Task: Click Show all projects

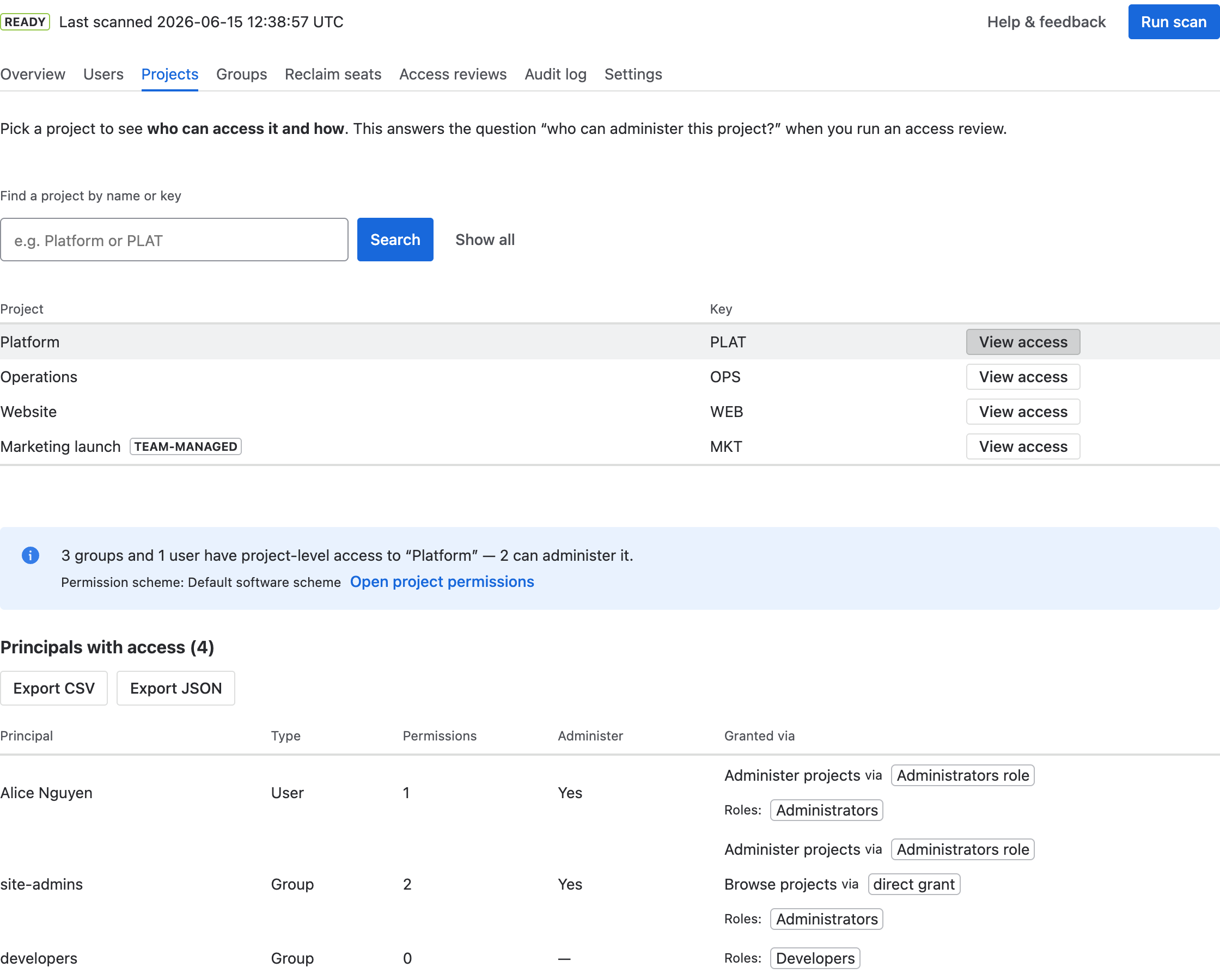Action: click(x=485, y=240)
